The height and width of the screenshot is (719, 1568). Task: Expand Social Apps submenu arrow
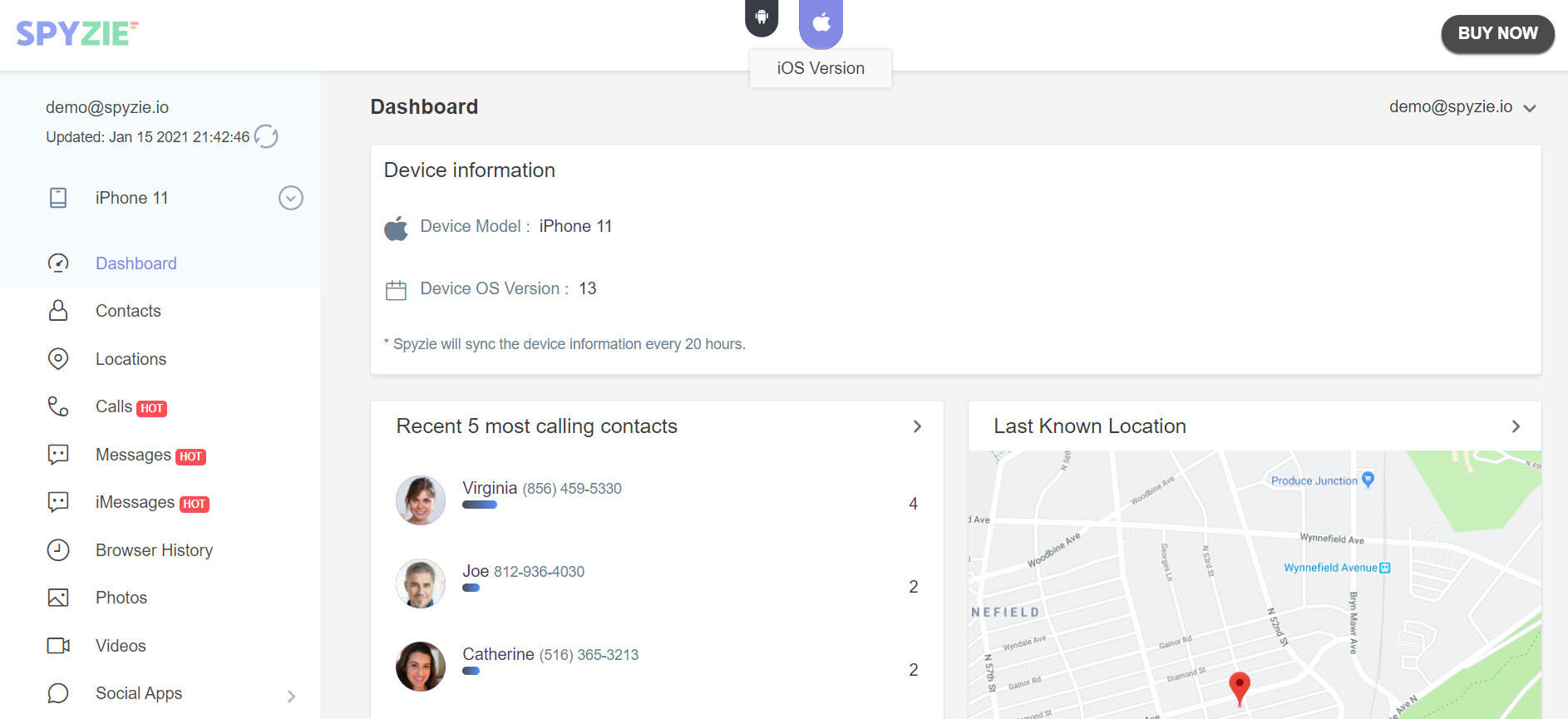[291, 697]
